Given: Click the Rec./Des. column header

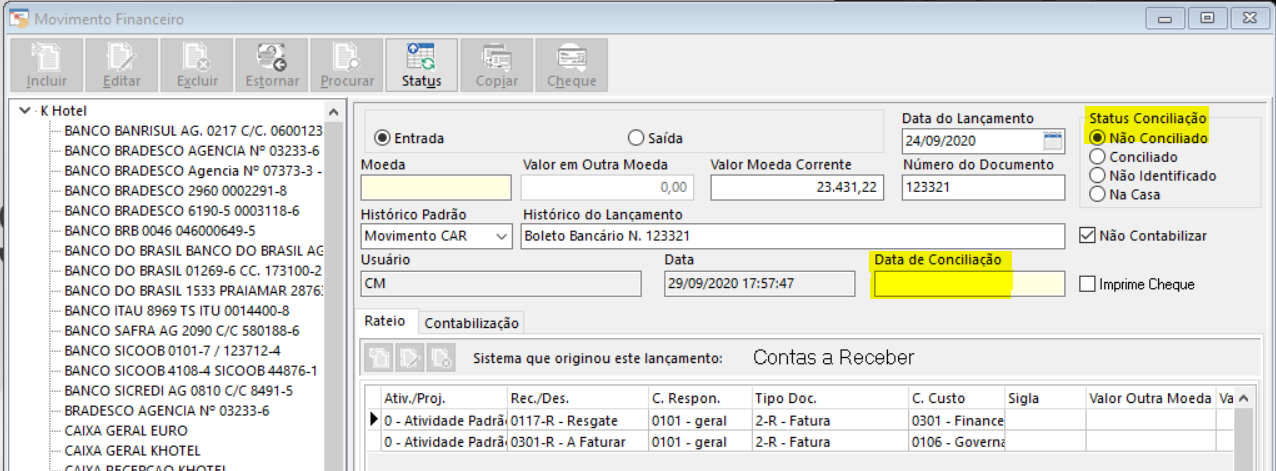Looking at the screenshot, I should [577, 398].
